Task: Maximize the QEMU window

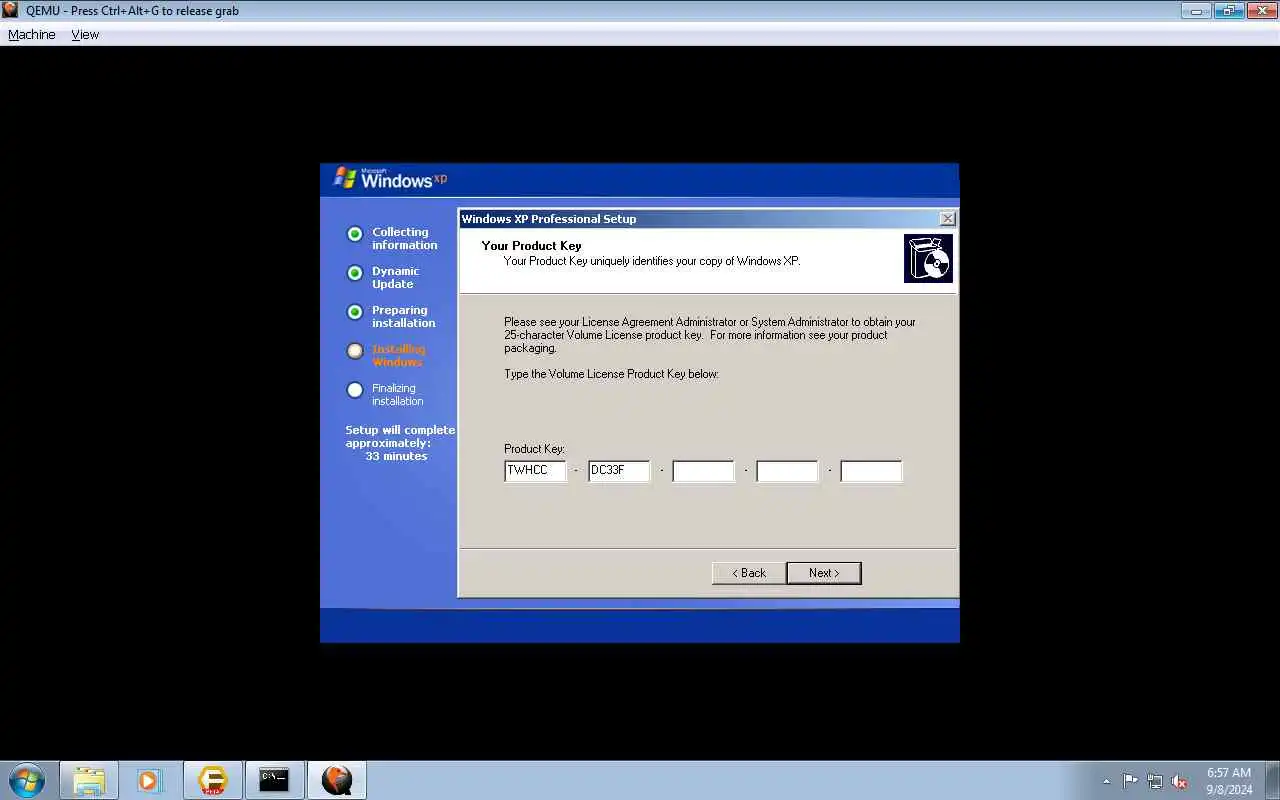Action: 1228,11
